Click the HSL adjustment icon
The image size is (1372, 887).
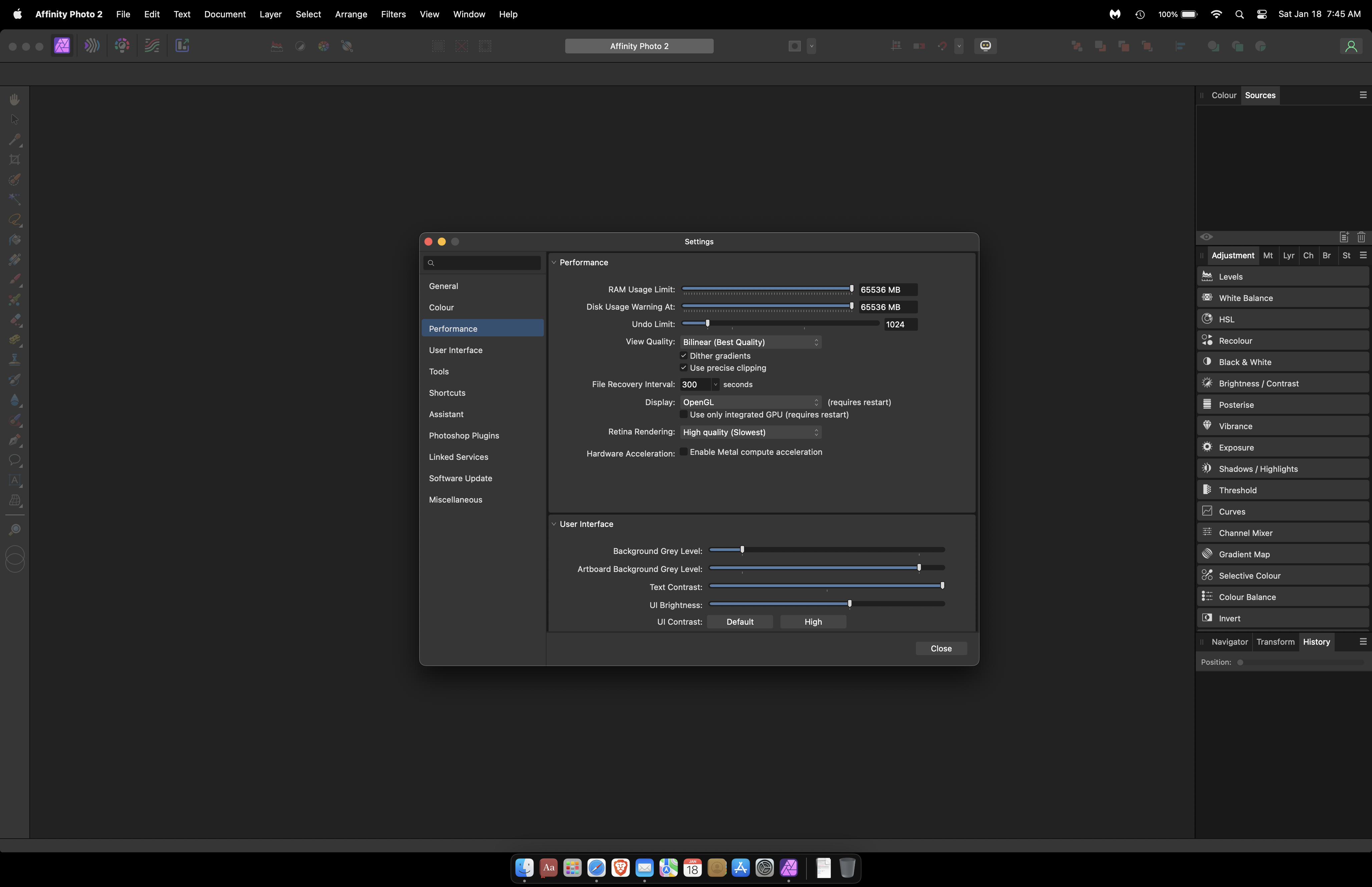[1207, 319]
